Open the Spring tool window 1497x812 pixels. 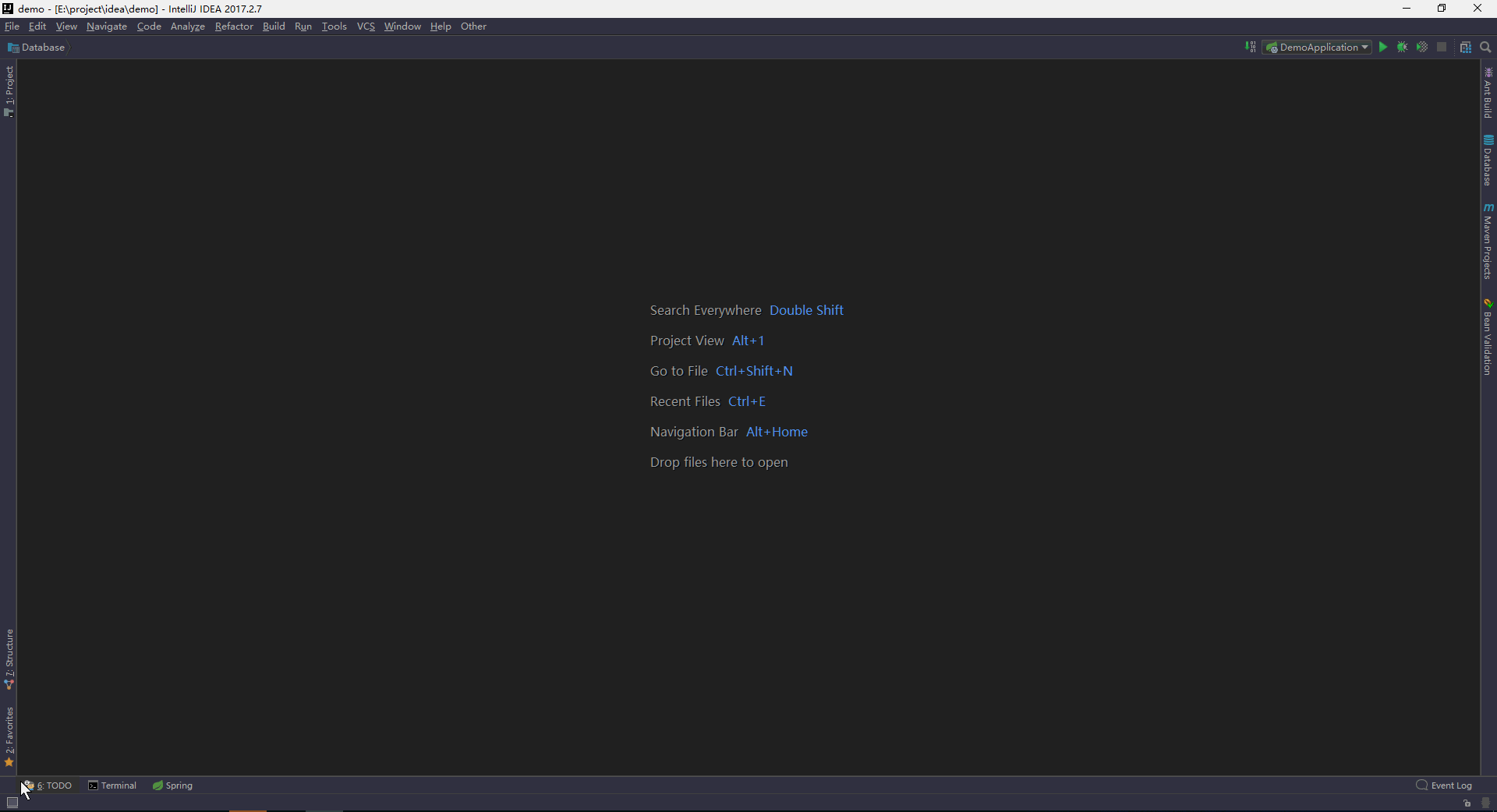click(172, 786)
